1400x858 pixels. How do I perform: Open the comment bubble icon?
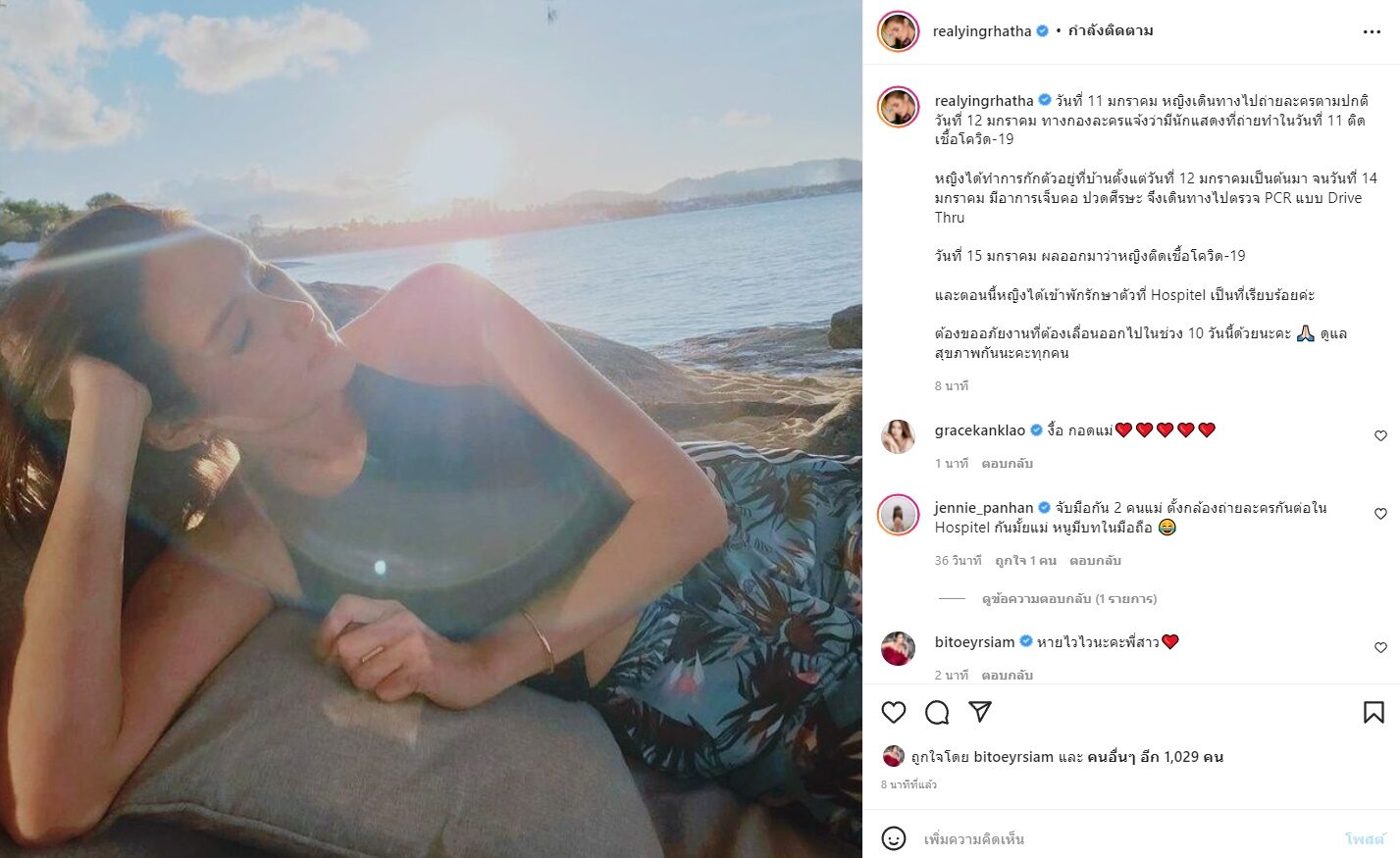tap(937, 712)
